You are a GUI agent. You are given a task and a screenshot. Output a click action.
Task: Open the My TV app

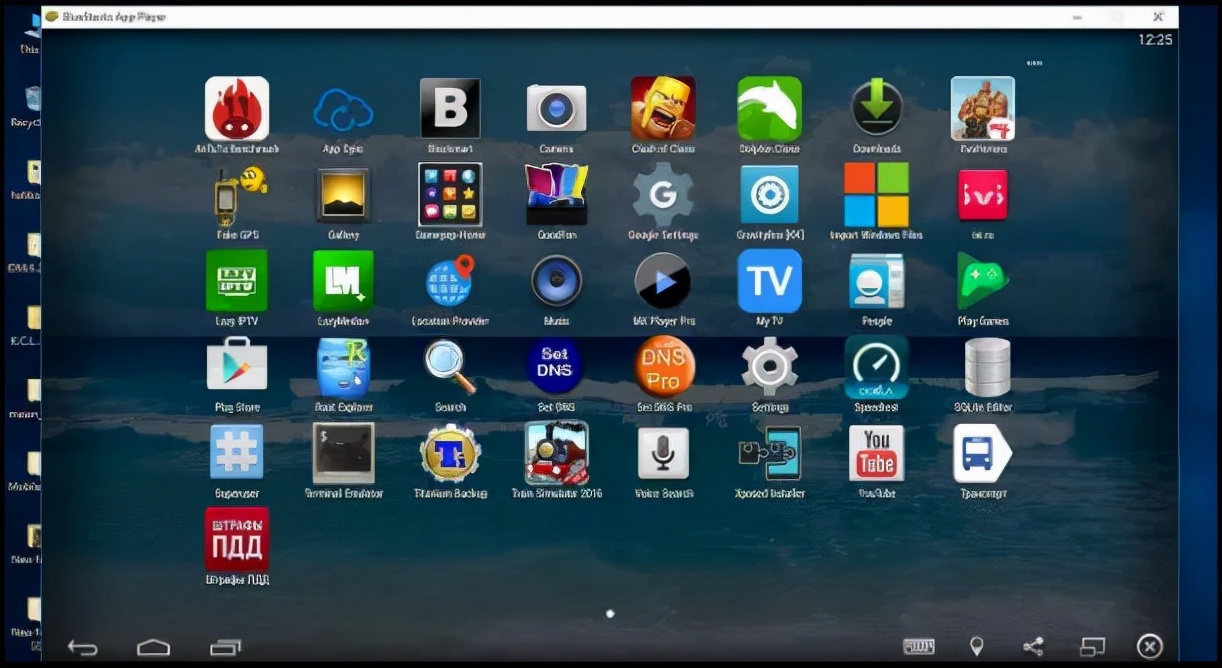coord(769,281)
